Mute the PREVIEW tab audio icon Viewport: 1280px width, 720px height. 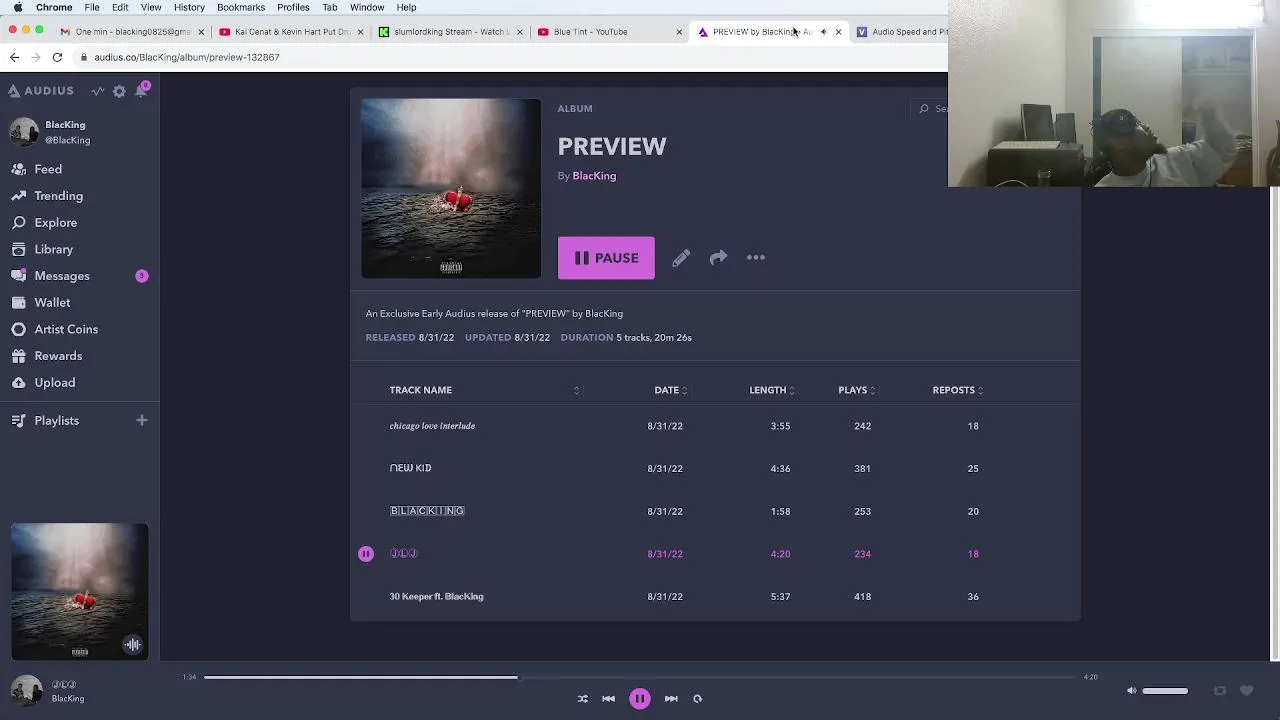click(x=823, y=32)
